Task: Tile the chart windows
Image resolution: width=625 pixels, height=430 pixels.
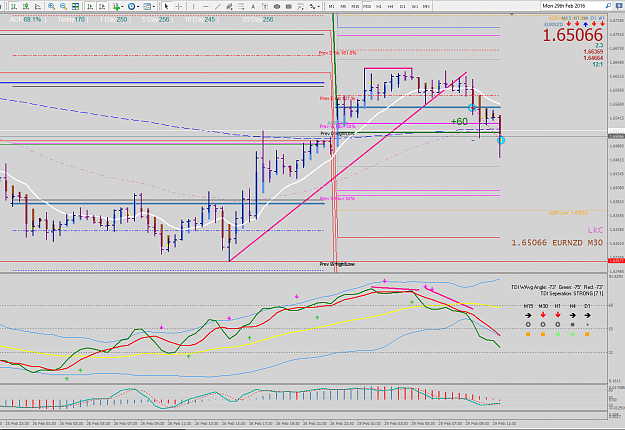Action: click(75, 6)
